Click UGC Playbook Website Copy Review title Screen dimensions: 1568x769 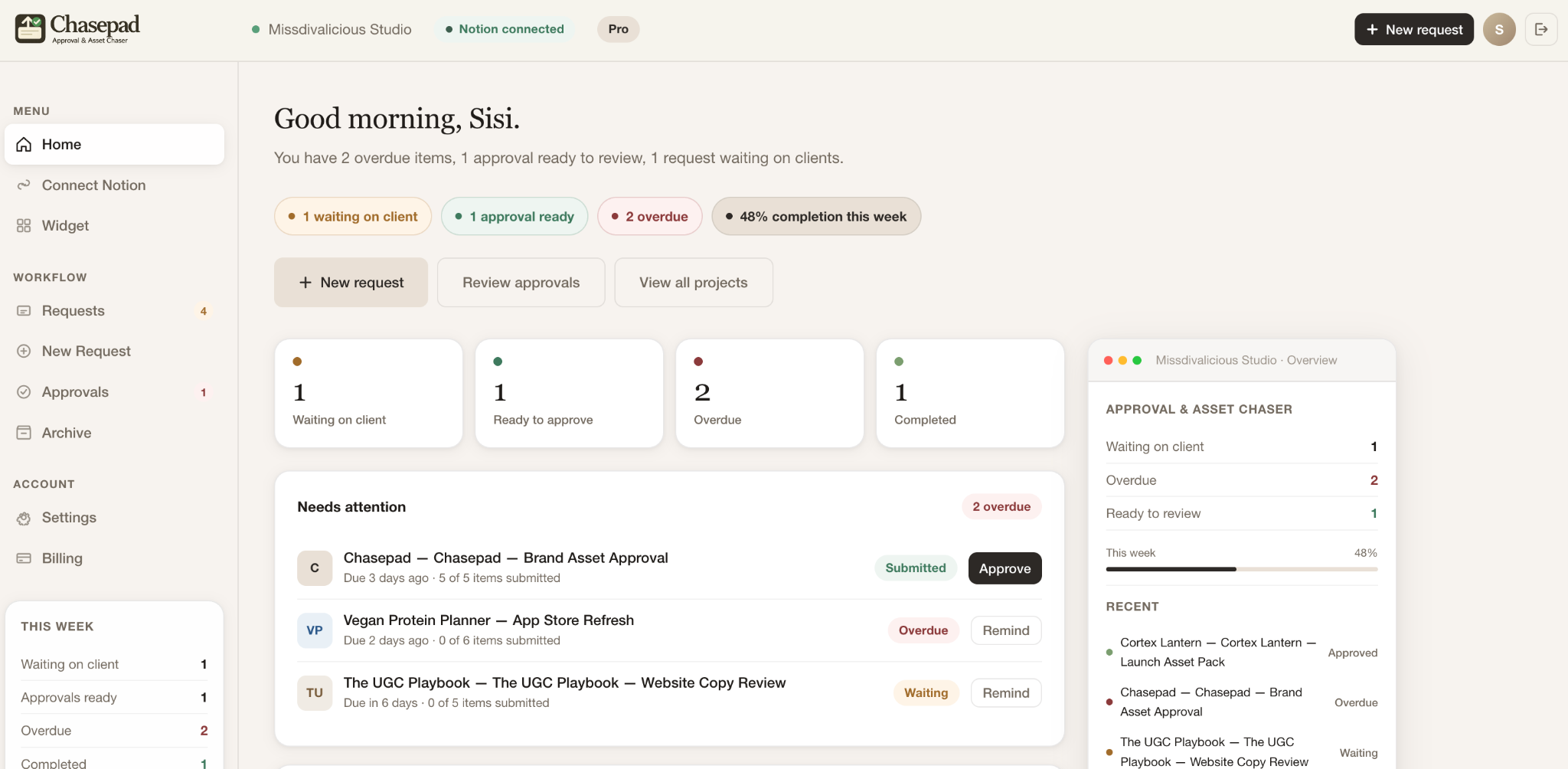coord(564,682)
